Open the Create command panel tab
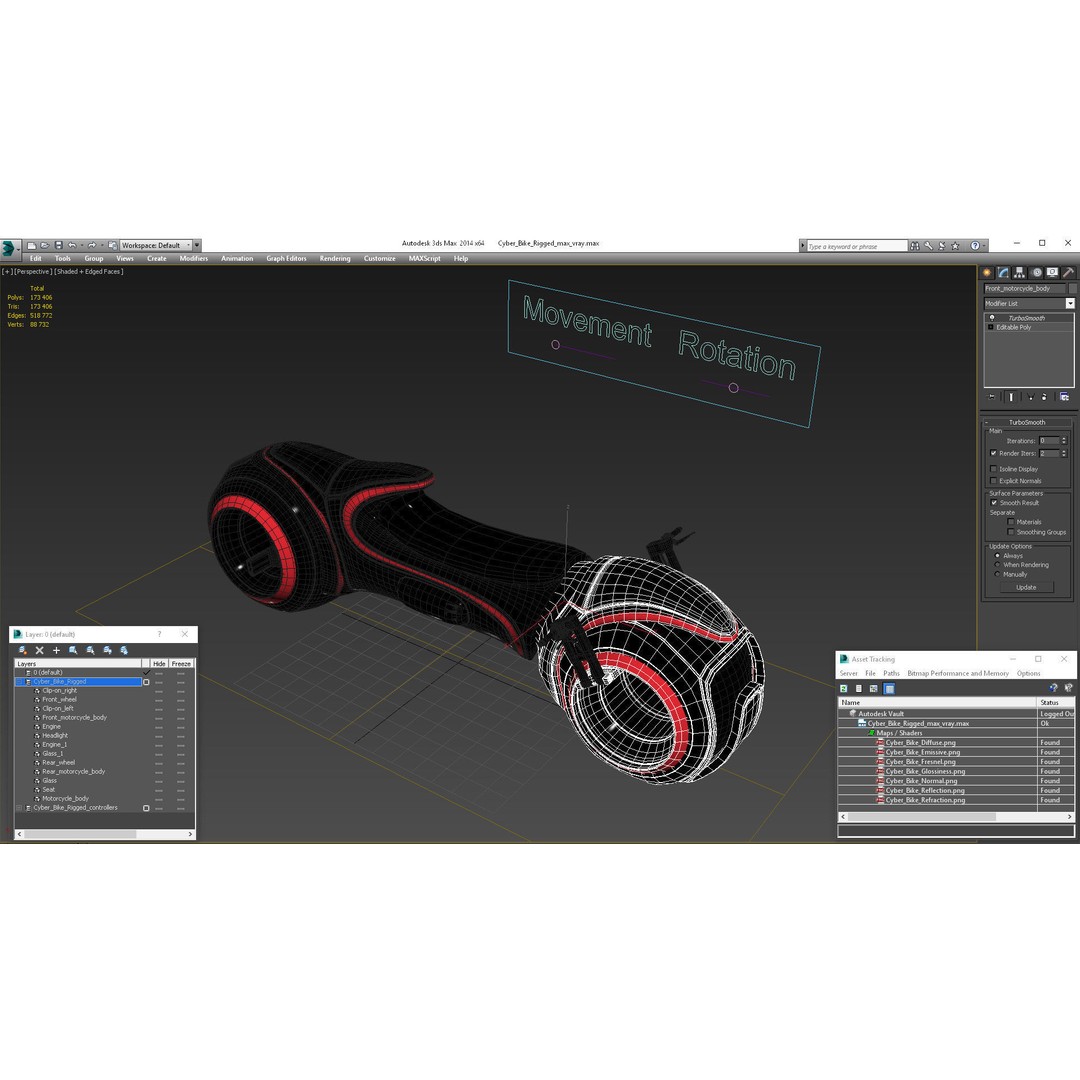This screenshot has width=1080, height=1080. pos(987,273)
